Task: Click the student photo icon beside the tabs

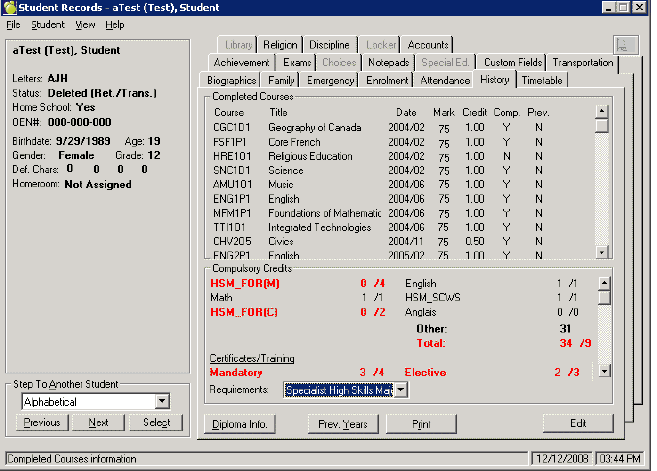Action: (626, 45)
